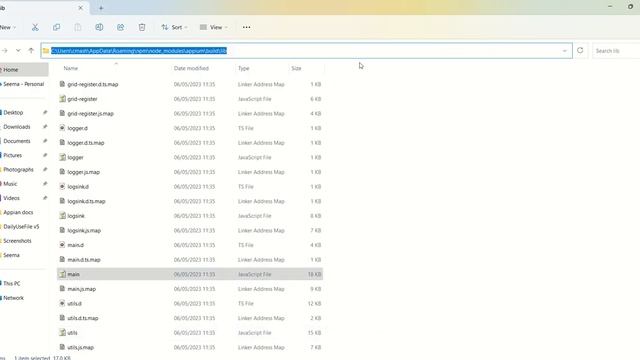The height and width of the screenshot is (360, 640).
Task: Sort by Name column header
Action: [71, 68]
